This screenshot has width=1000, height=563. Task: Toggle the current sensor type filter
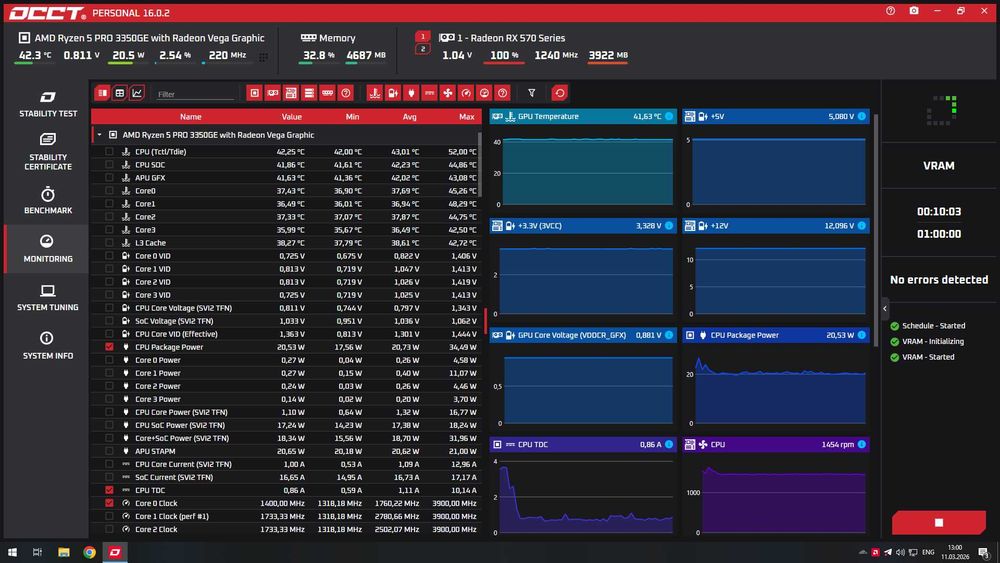[x=429, y=93]
